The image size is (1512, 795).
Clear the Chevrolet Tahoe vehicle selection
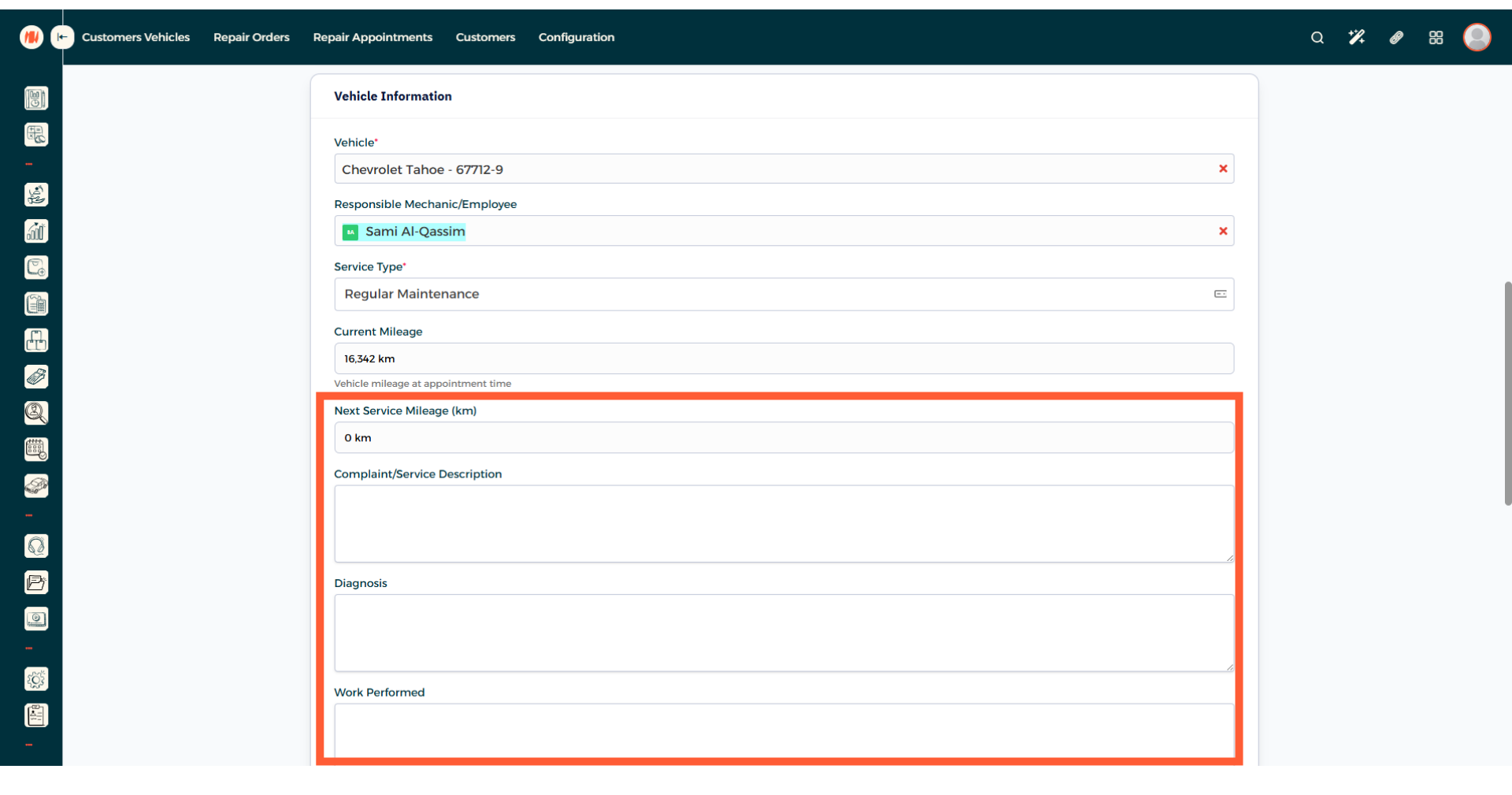point(1223,169)
